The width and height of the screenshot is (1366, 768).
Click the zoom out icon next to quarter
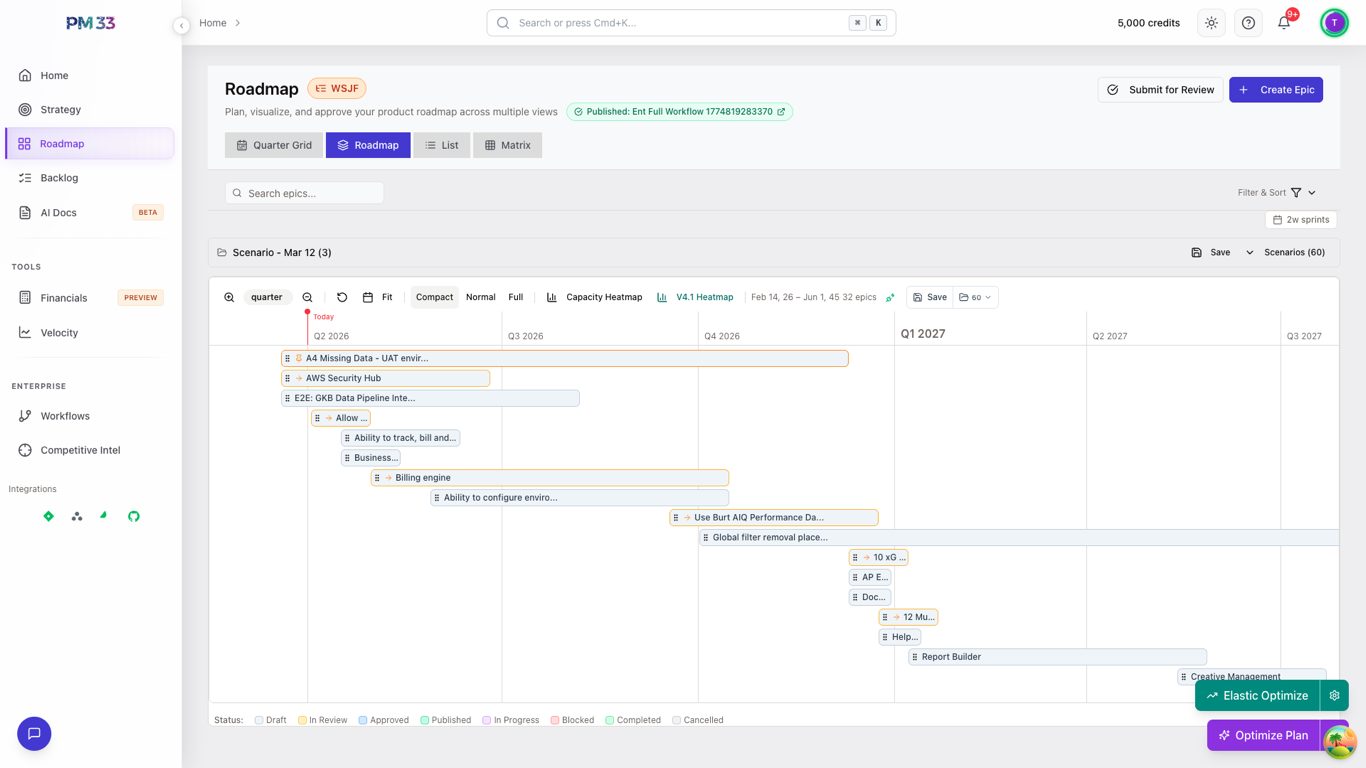[x=307, y=297]
